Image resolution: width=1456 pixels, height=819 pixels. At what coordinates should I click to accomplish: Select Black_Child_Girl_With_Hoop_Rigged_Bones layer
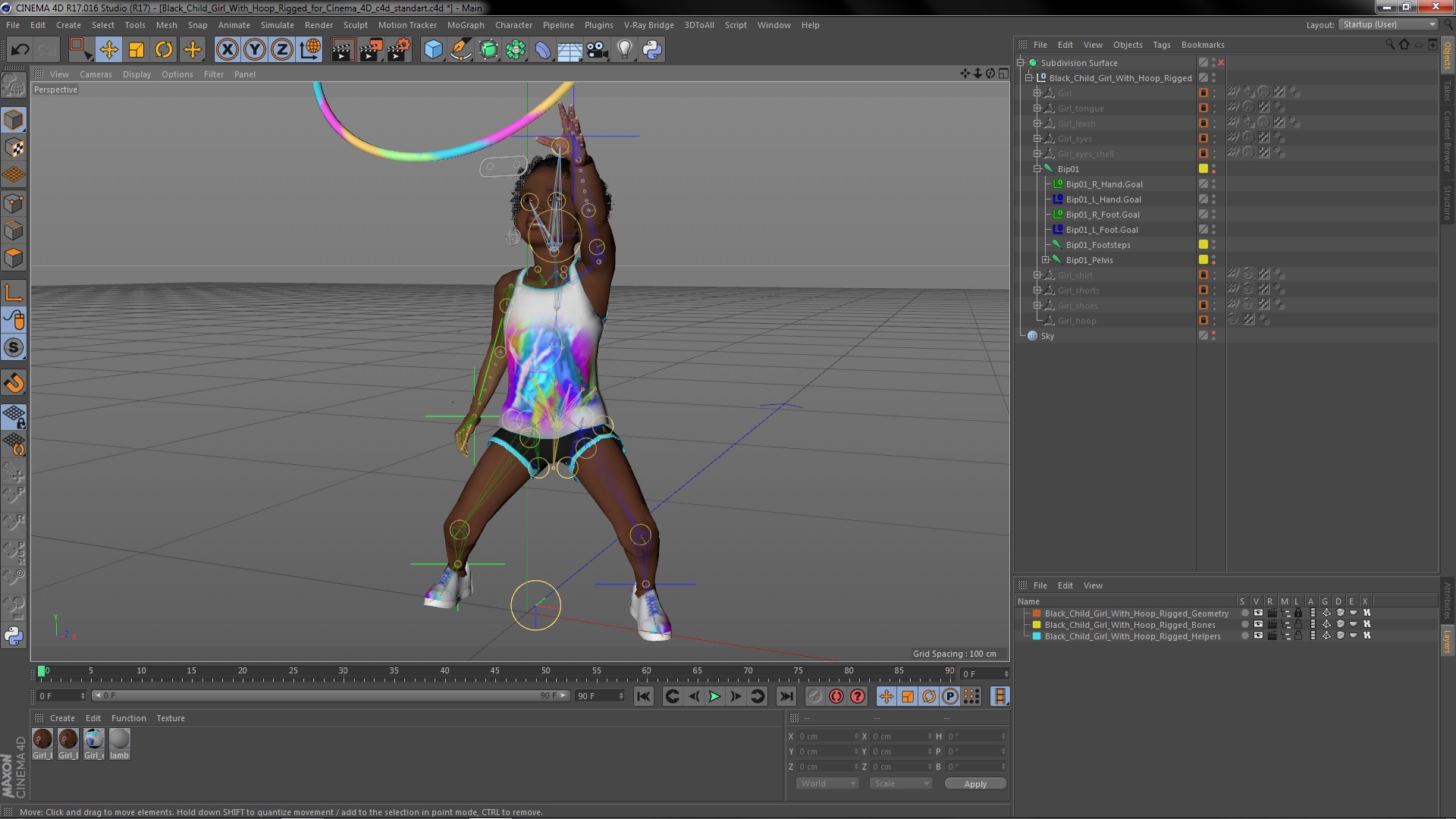pos(1130,625)
